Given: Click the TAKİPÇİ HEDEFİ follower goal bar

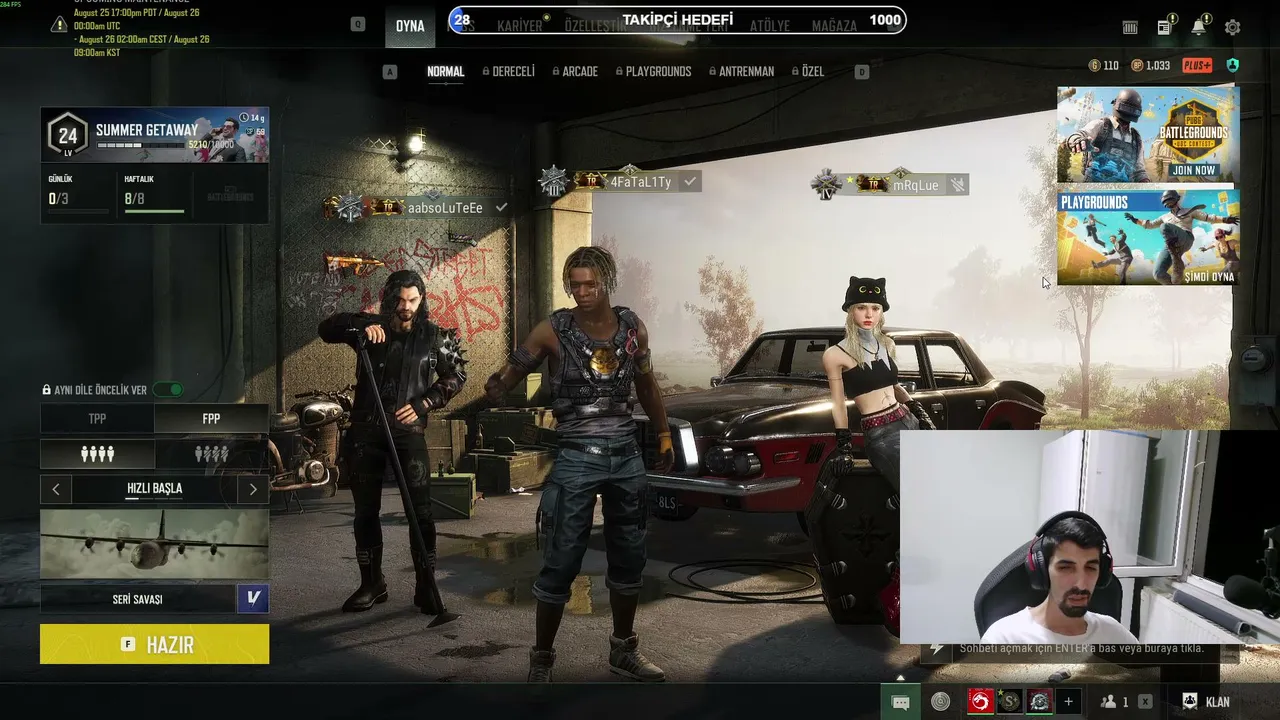Looking at the screenshot, I should [x=678, y=20].
